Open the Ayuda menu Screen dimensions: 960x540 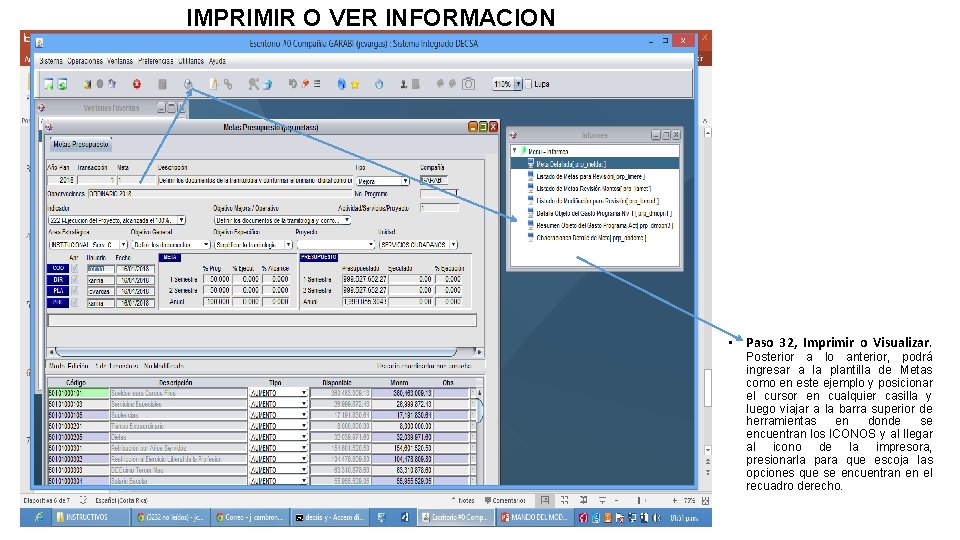(x=217, y=61)
